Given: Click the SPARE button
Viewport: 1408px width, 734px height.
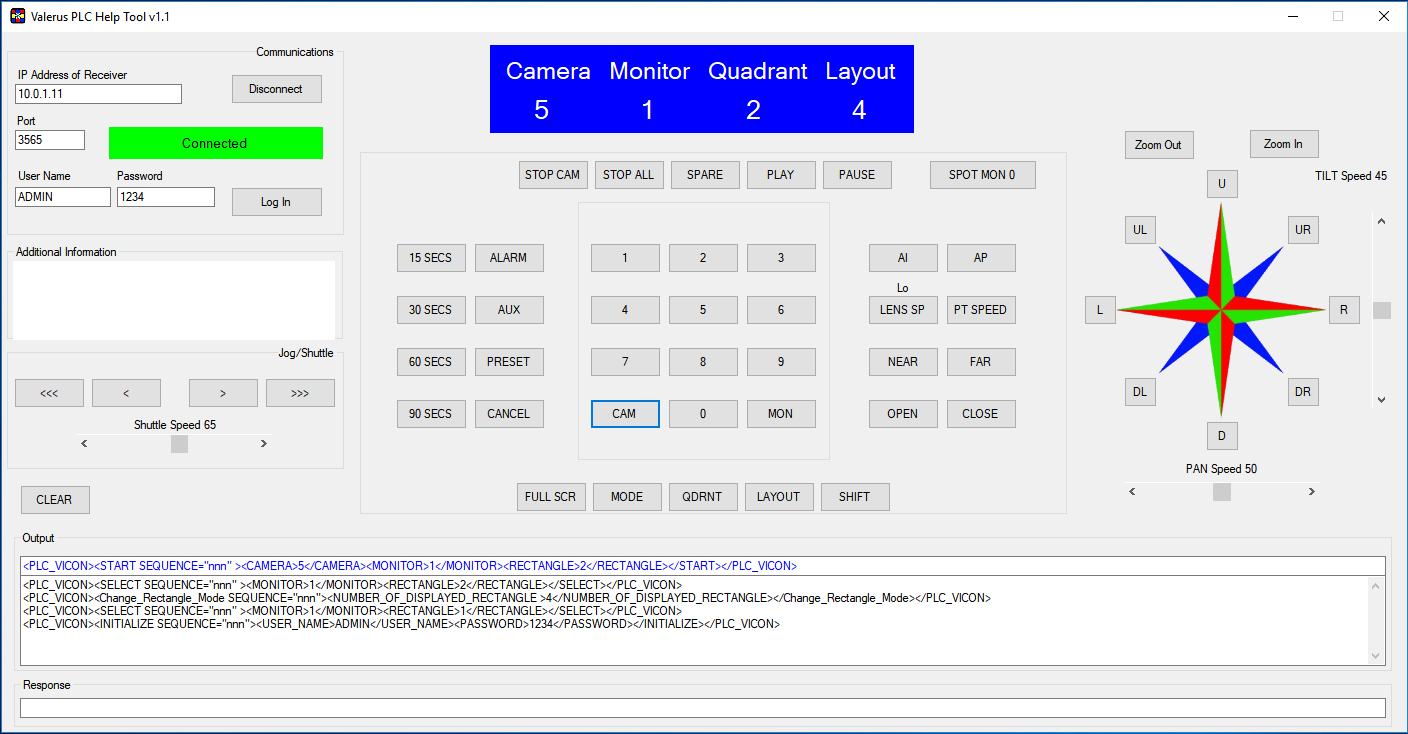Looking at the screenshot, I should [x=705, y=175].
